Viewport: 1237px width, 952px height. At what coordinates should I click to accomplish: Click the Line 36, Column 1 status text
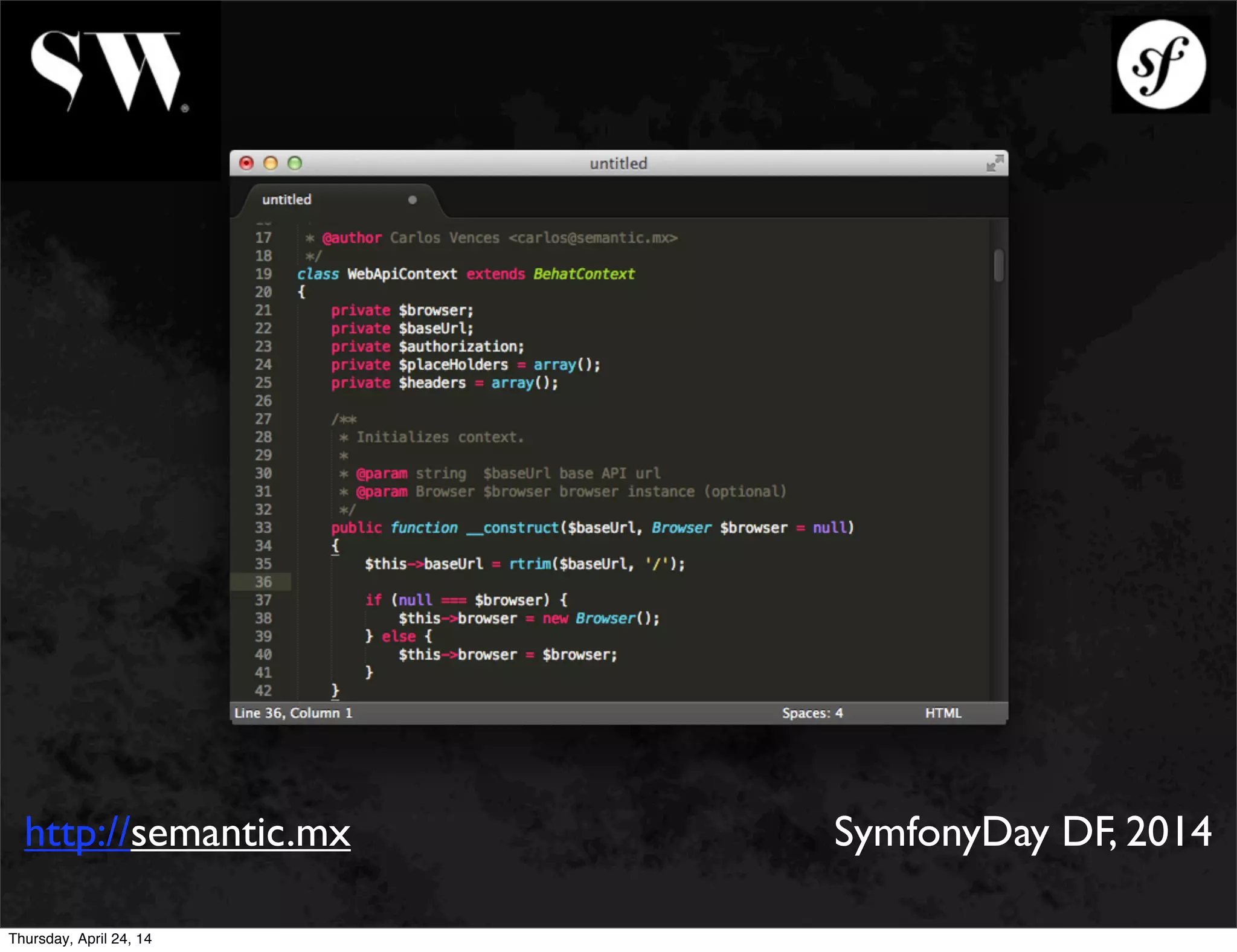point(293,713)
